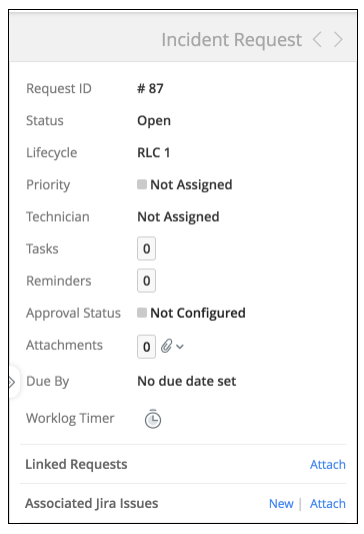Go to previous request with left arrow
The width and height of the screenshot is (364, 534).
(x=317, y=40)
